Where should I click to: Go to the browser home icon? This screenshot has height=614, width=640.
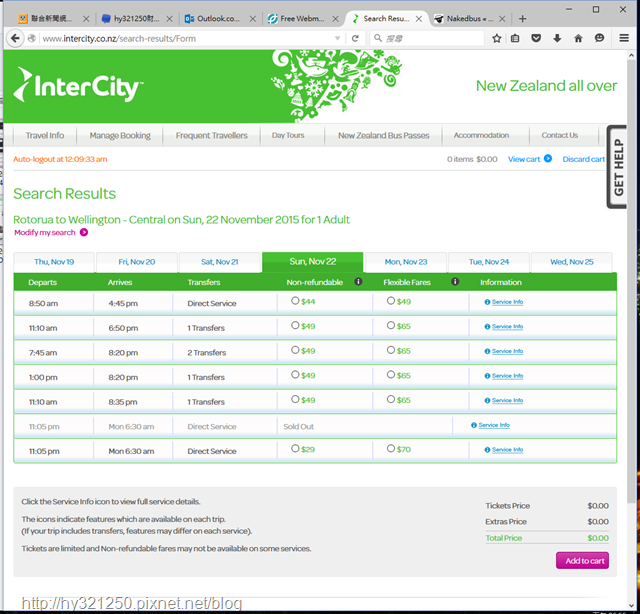click(x=578, y=38)
